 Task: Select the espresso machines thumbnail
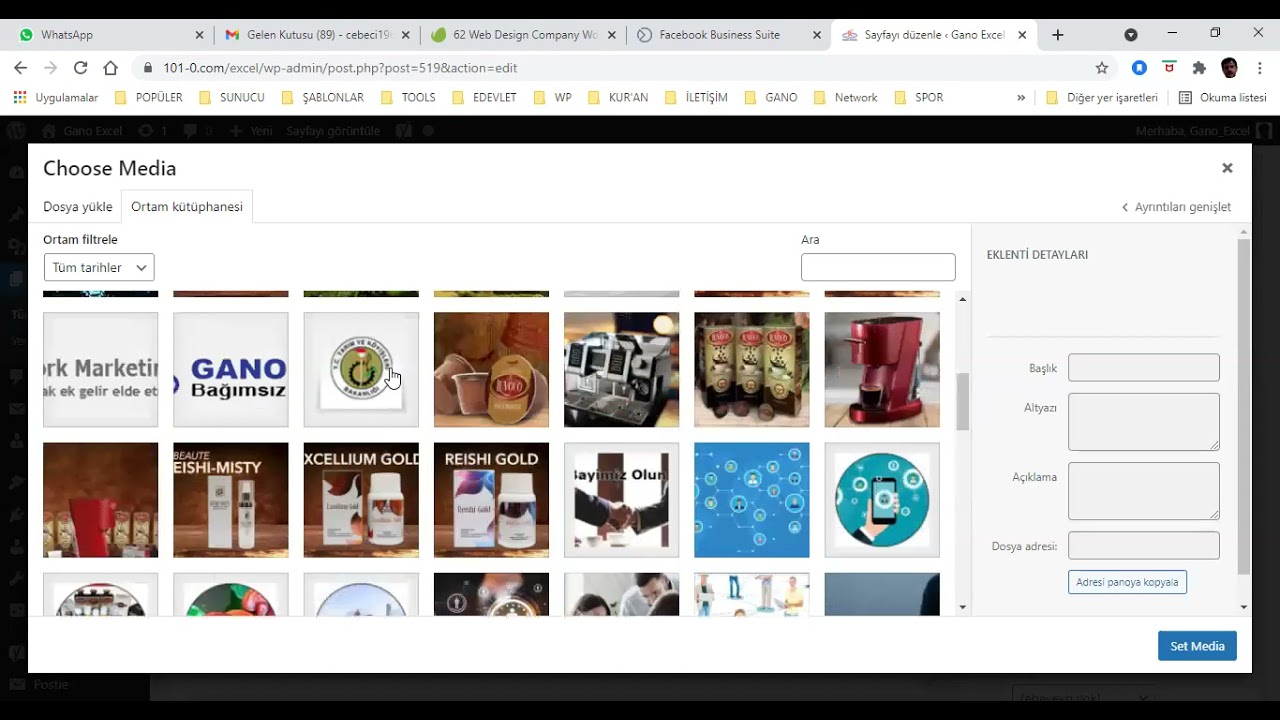point(621,370)
